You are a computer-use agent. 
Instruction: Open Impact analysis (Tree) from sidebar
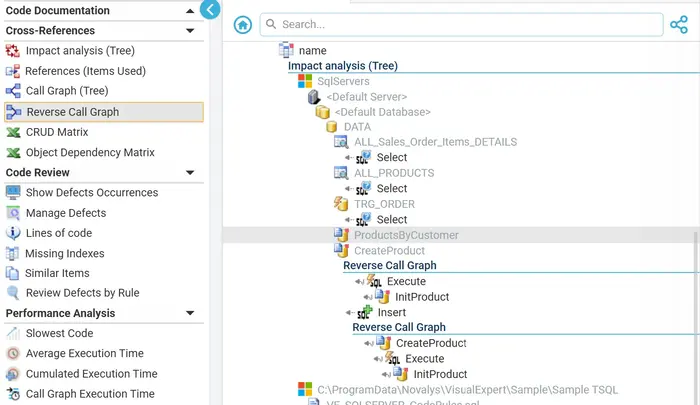click(x=80, y=51)
